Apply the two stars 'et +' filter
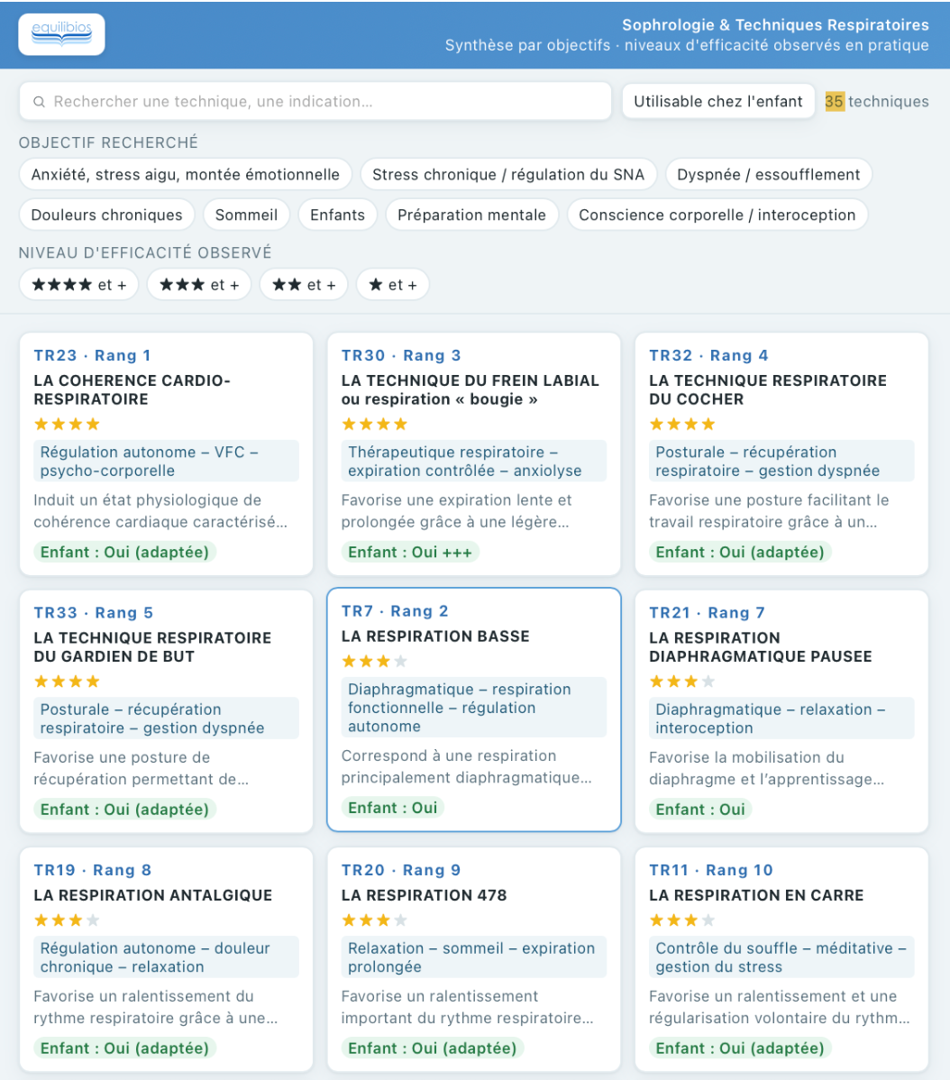 point(304,284)
